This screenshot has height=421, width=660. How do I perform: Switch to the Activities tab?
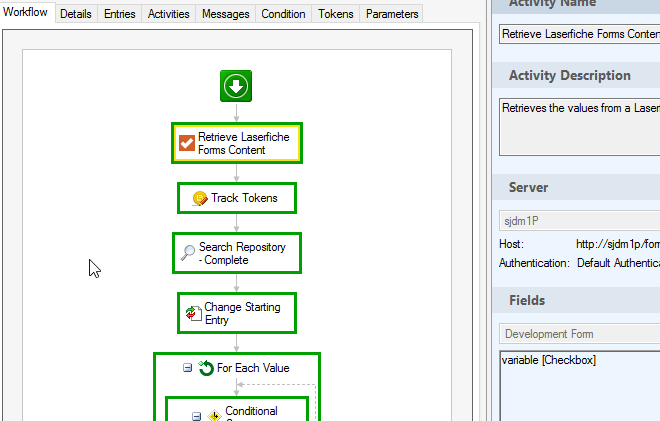(168, 14)
